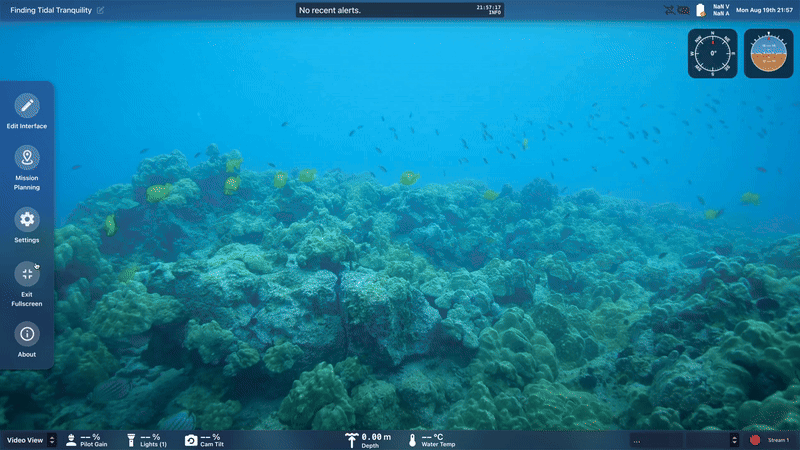Click the Cam Tilt camera indicator
The image size is (800, 450).
191,440
